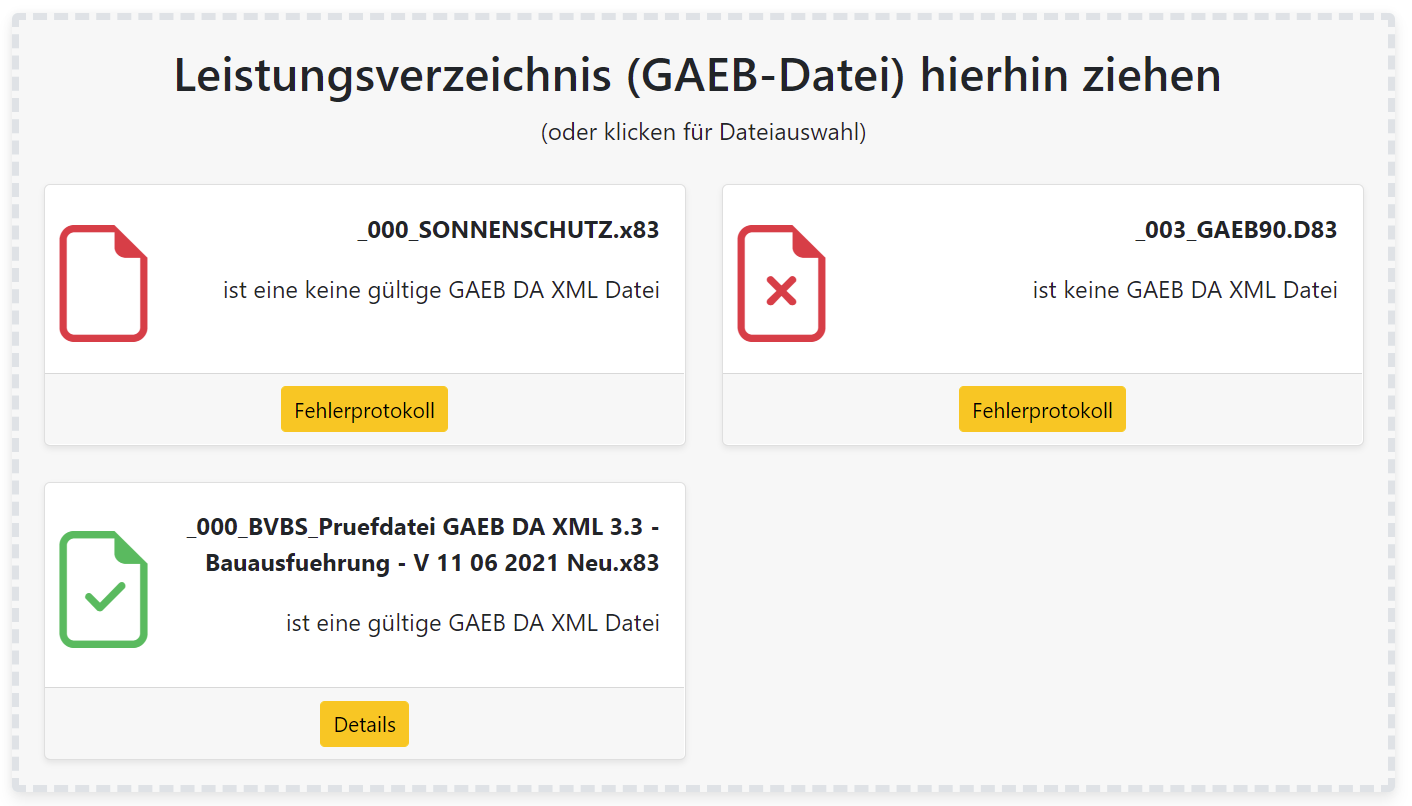Click the red invalid file icon for _000_SONNENSCHUTZ.x83
This screenshot has width=1412, height=806.
(103, 284)
